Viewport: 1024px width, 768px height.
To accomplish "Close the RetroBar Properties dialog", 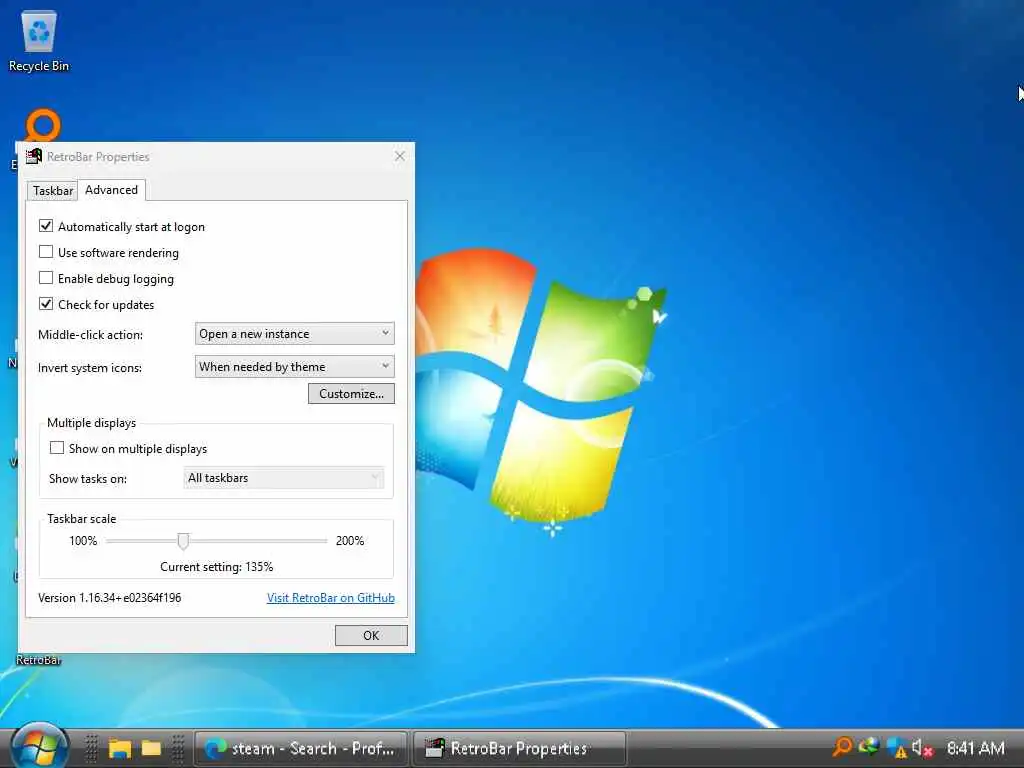I will point(400,156).
